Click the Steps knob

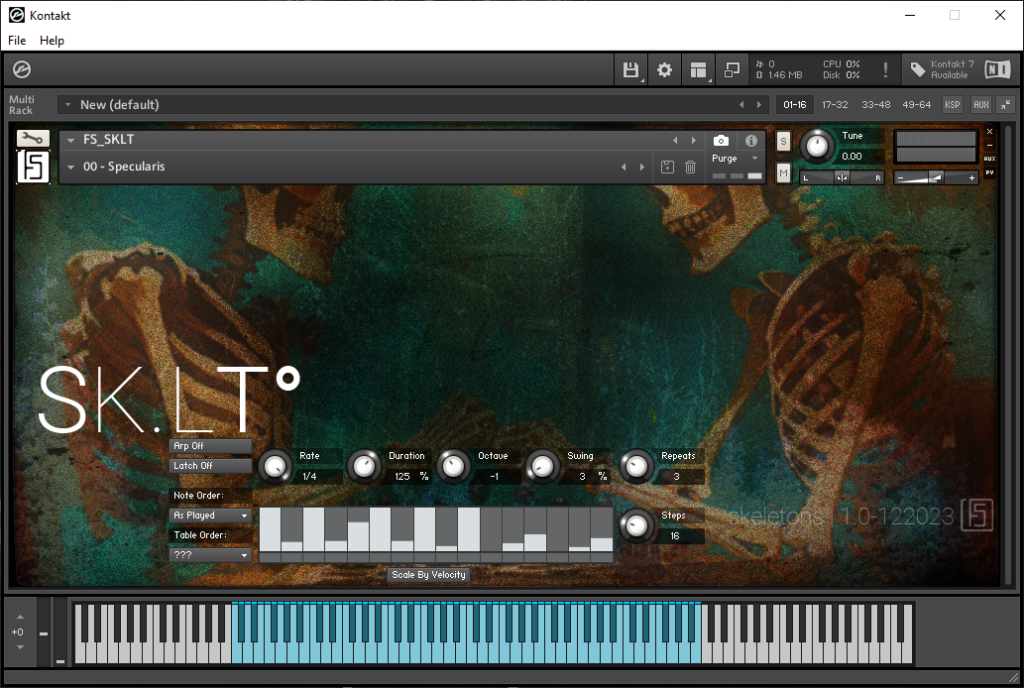(636, 526)
